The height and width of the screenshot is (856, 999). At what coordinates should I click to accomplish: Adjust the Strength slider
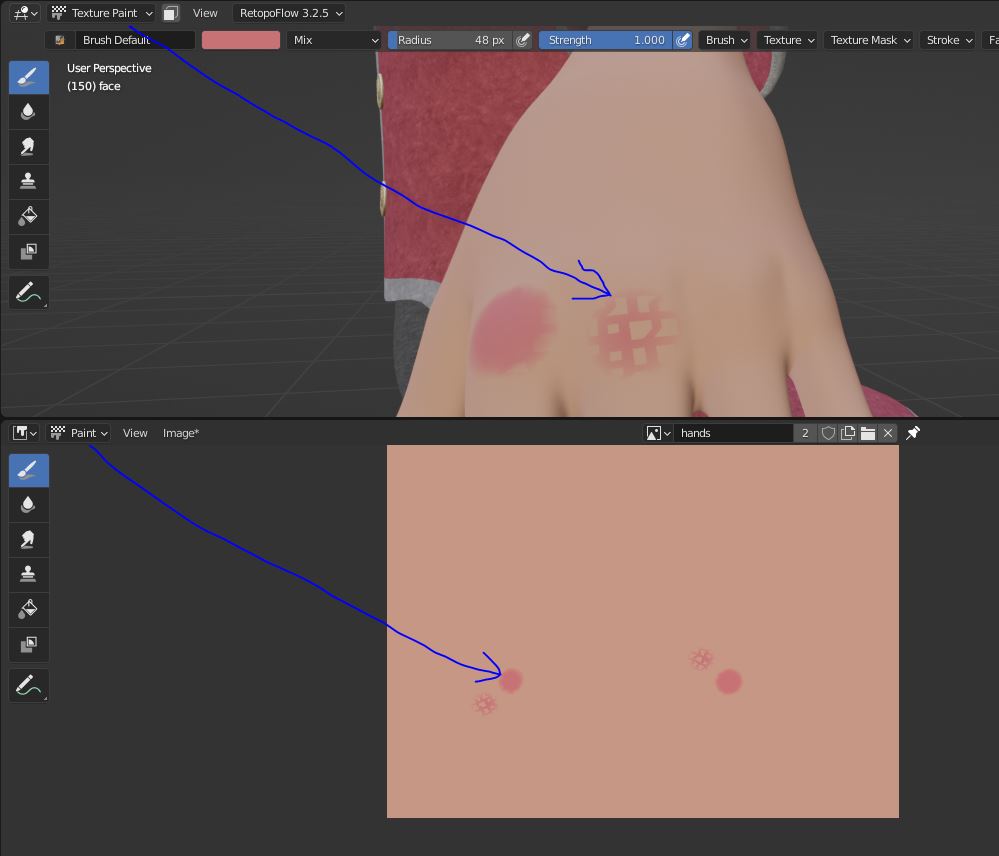point(605,40)
